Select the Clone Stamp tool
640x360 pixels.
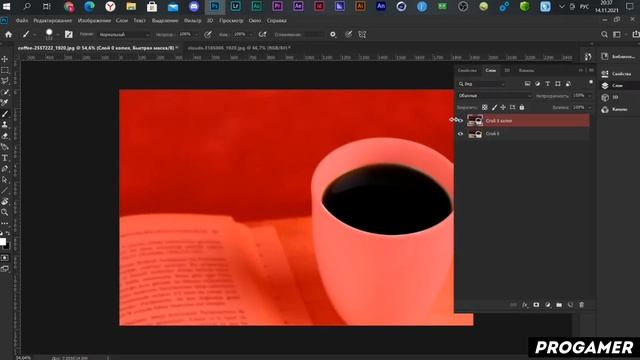pos(5,124)
